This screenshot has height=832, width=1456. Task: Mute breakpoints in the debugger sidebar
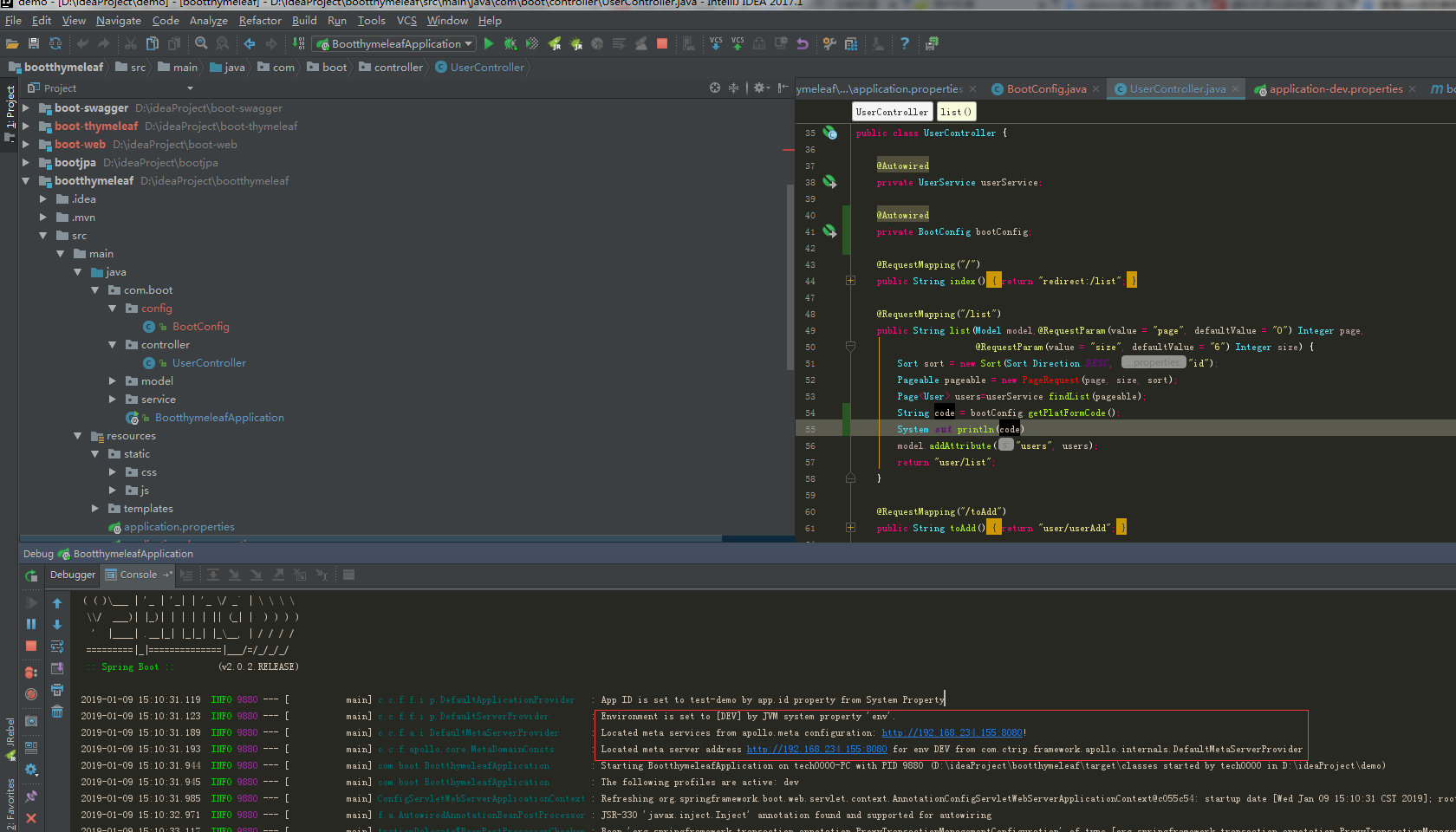click(30, 692)
